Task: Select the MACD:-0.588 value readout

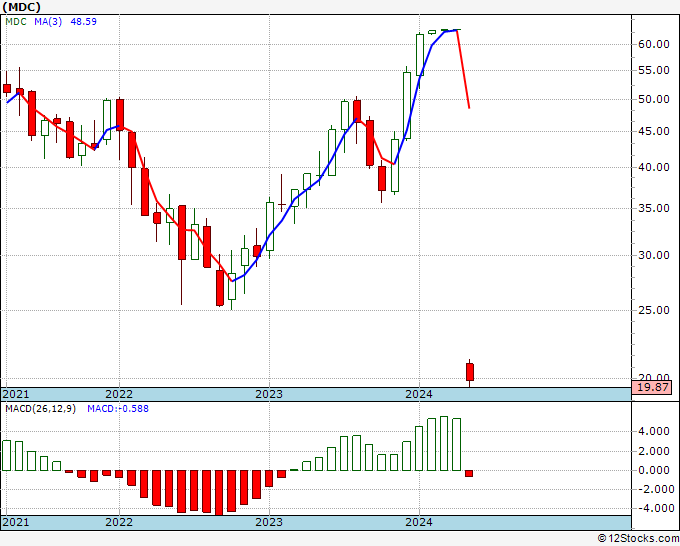Action: tap(118, 409)
